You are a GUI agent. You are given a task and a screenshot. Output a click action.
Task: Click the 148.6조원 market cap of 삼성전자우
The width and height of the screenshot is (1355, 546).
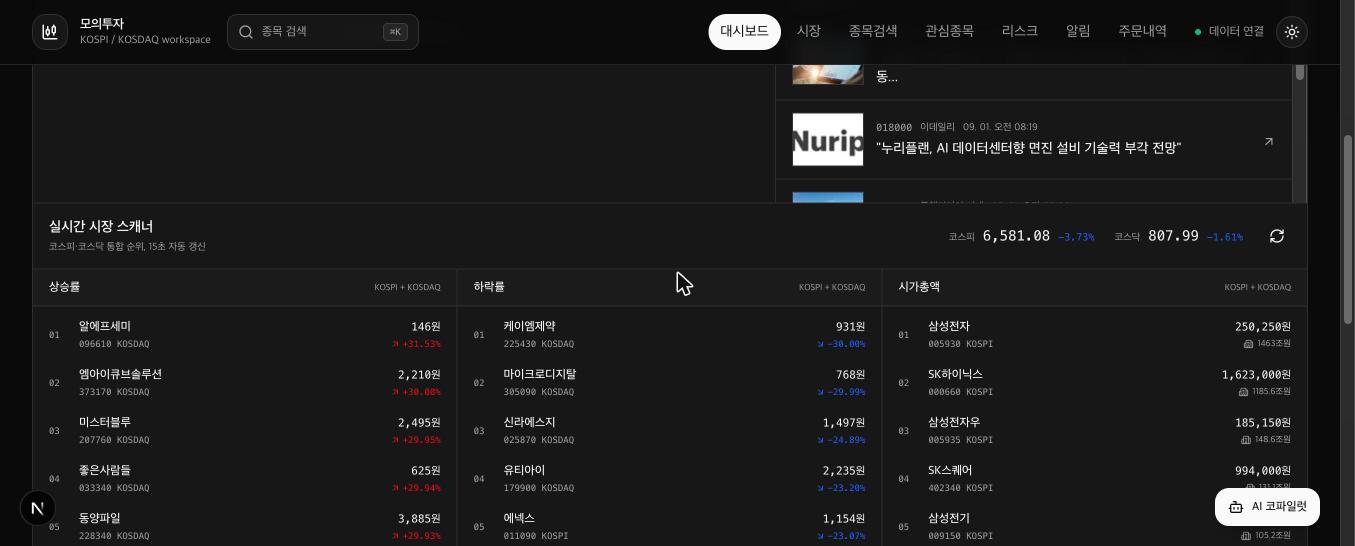coord(1266,440)
